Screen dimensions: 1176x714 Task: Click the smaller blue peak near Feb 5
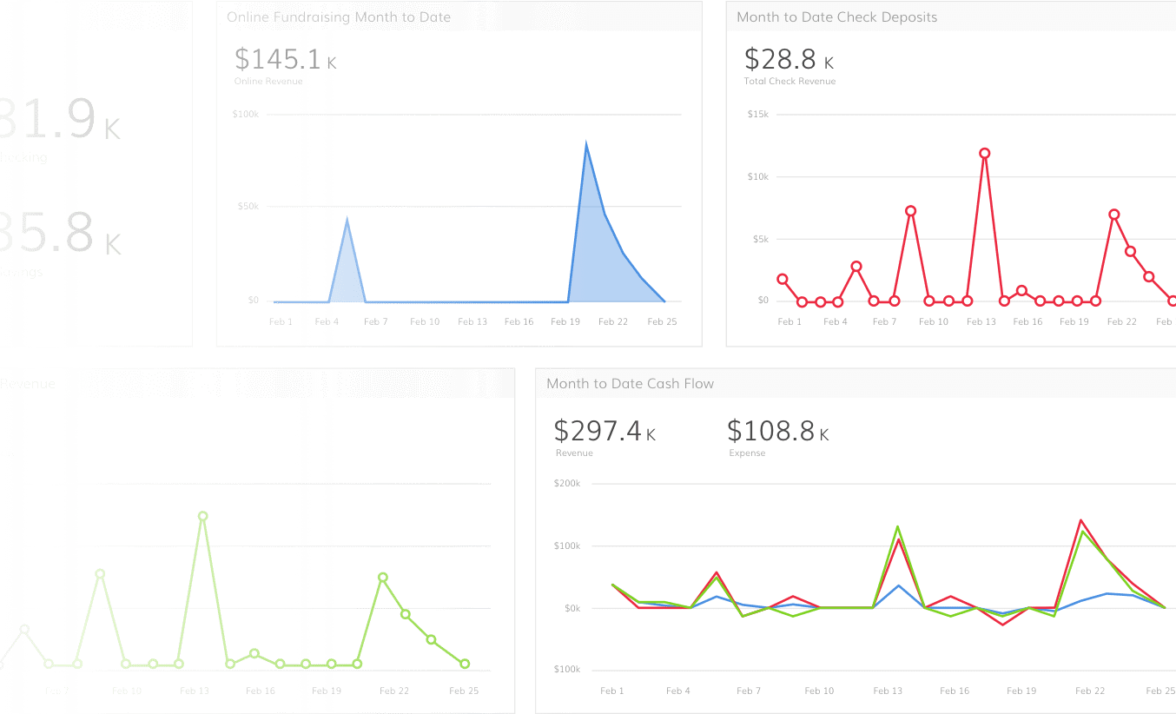[347, 219]
